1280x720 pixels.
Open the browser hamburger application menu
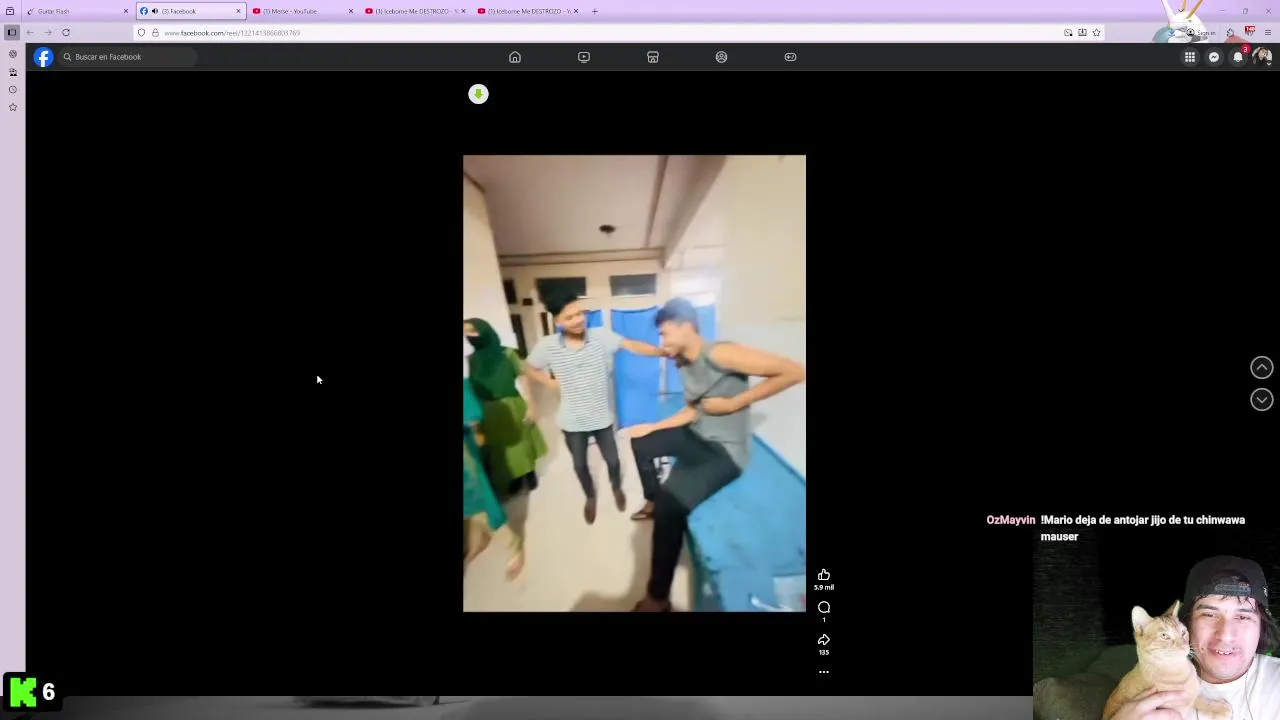click(1268, 32)
